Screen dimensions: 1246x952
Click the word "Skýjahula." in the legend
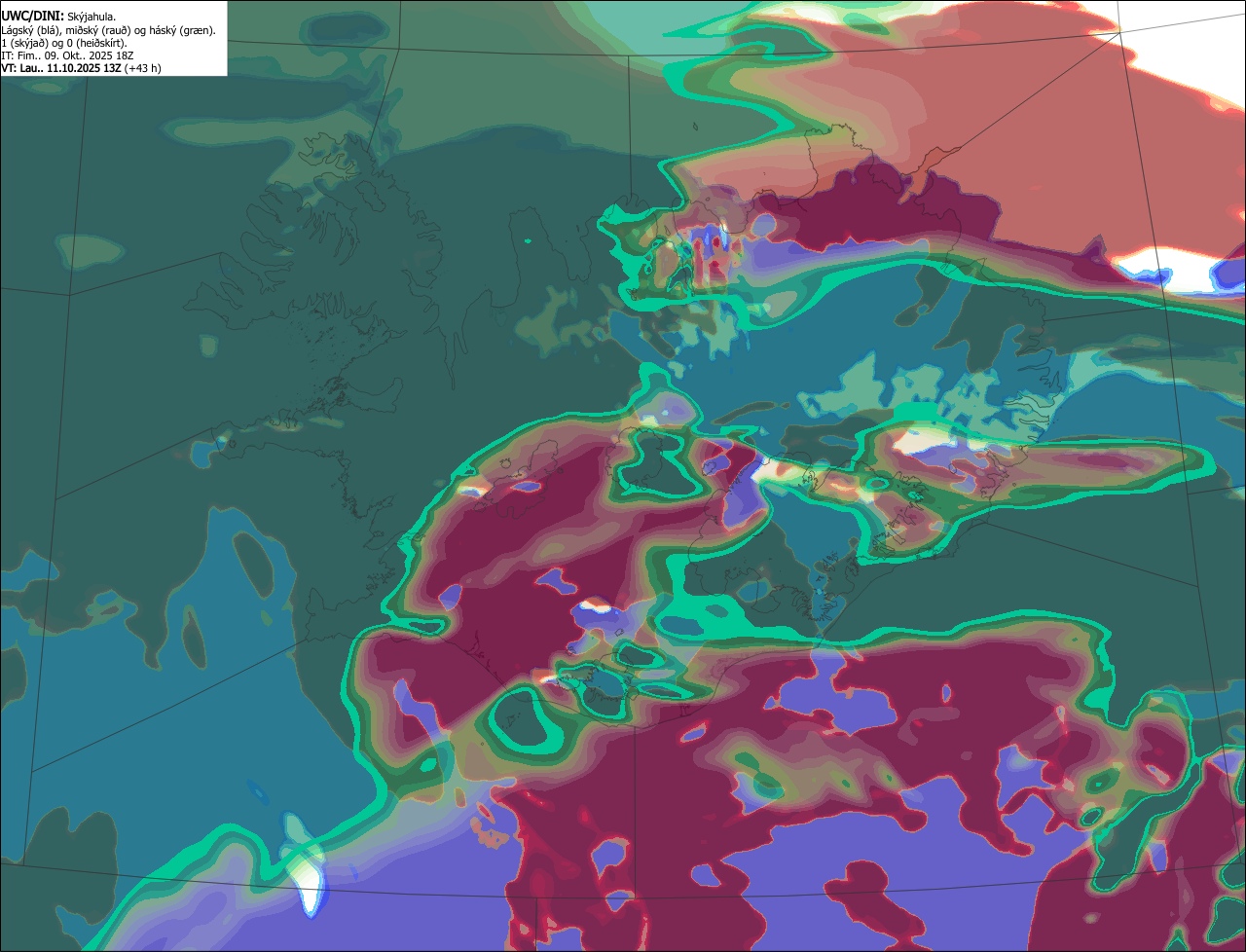pyautogui.click(x=92, y=18)
